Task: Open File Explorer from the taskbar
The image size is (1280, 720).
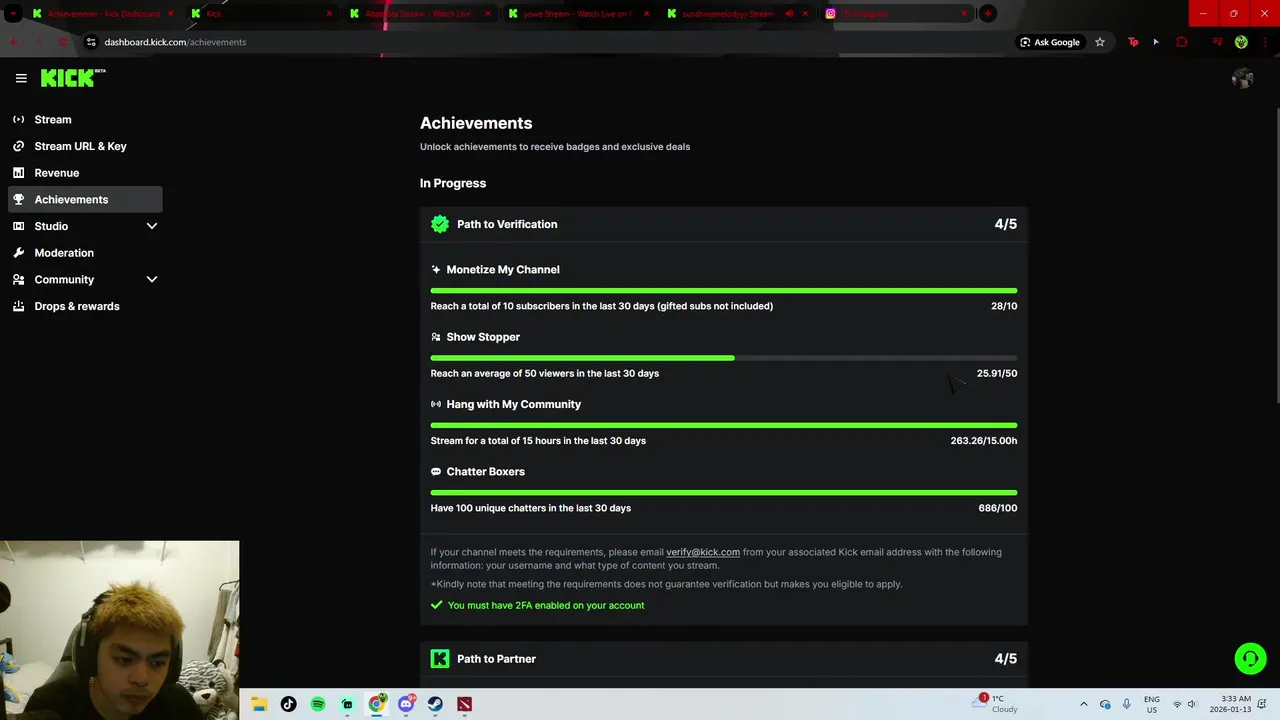Action: point(259,704)
